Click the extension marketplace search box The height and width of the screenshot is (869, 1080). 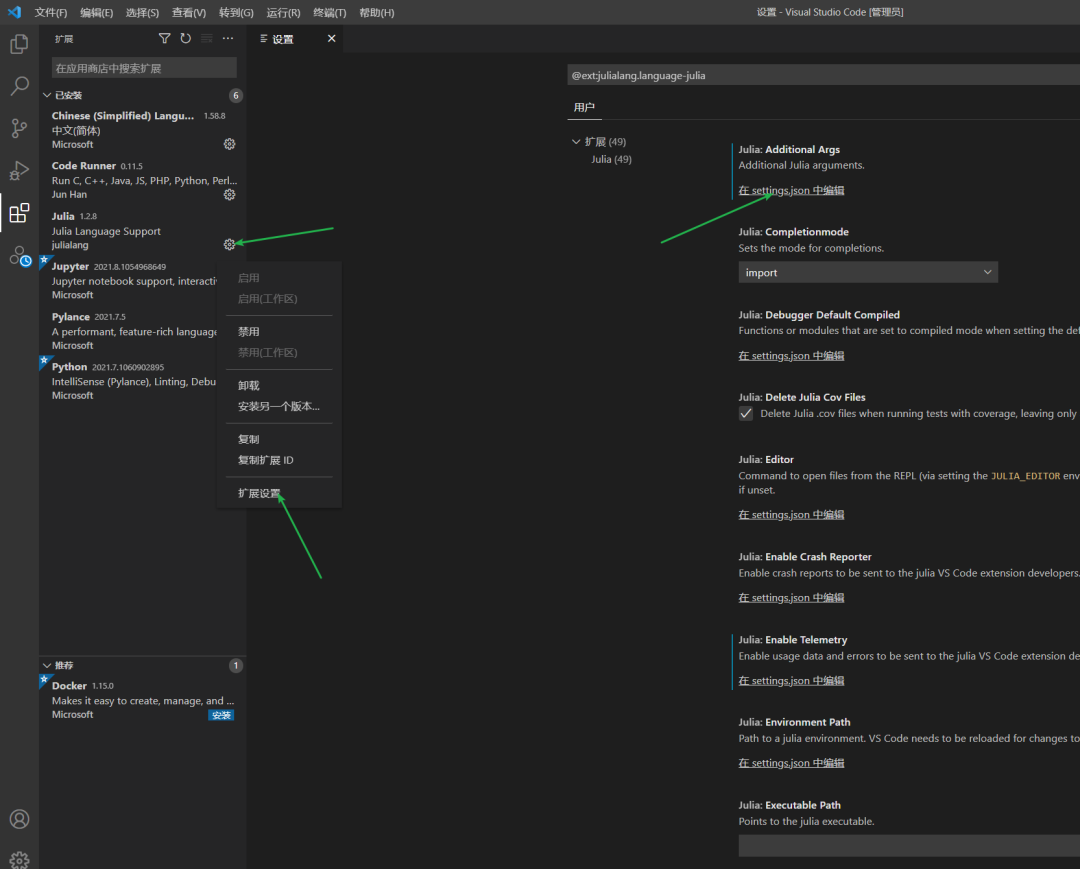tap(144, 68)
